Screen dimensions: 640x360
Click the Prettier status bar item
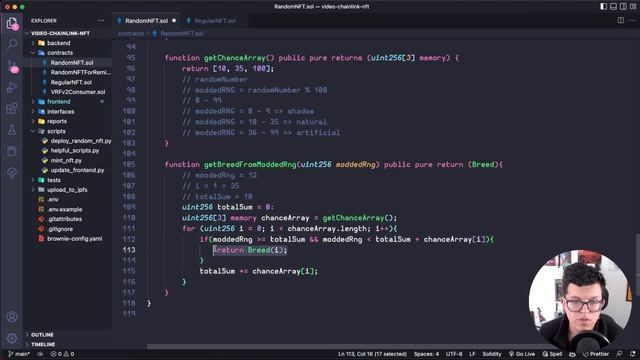point(596,354)
